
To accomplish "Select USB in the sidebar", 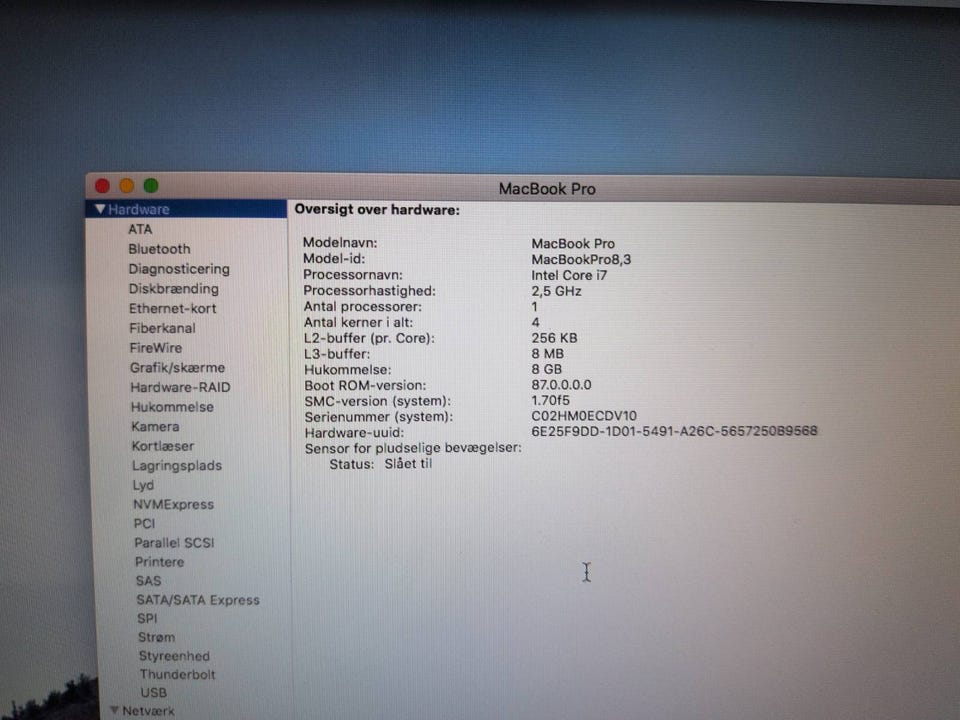I will point(154,693).
